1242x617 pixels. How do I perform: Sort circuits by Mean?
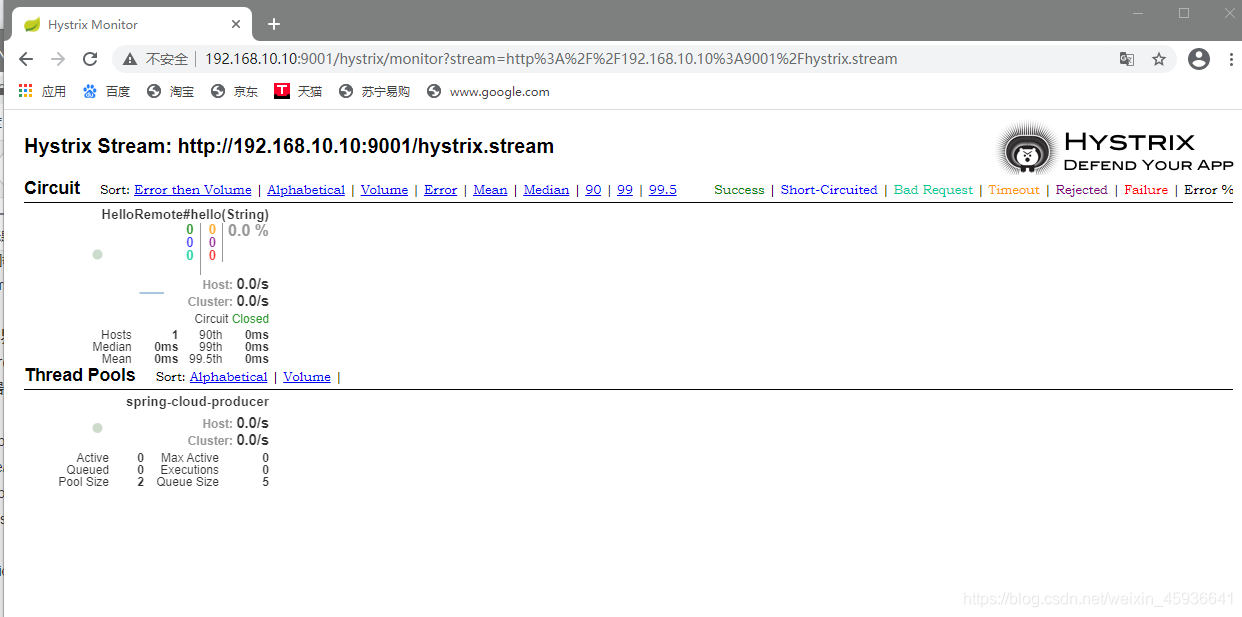490,189
